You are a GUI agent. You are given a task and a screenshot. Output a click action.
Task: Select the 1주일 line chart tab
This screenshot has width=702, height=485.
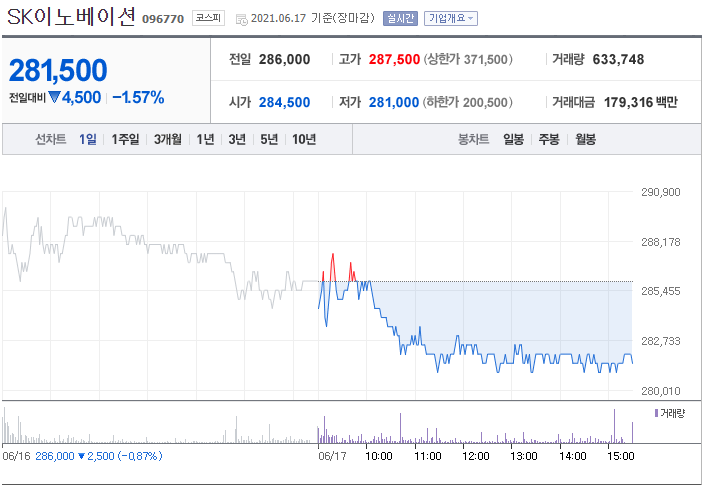coord(125,139)
